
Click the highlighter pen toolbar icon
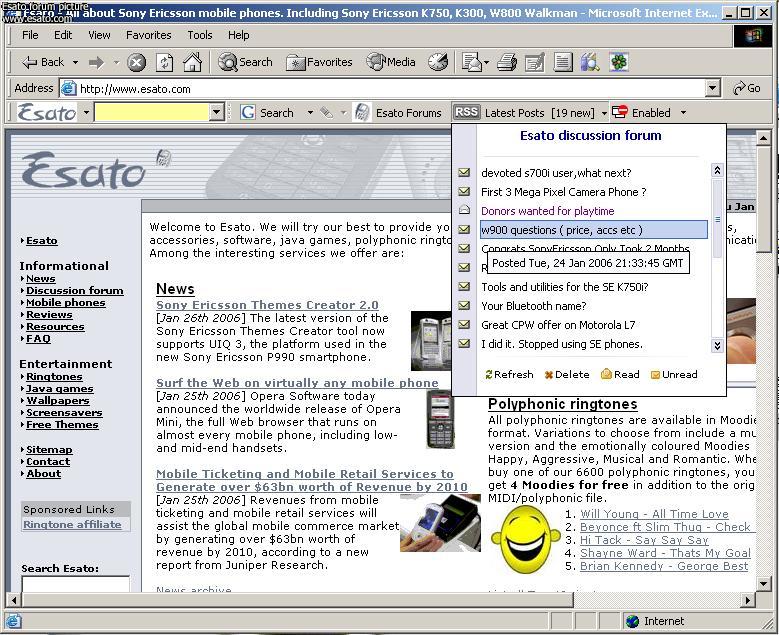pos(326,113)
